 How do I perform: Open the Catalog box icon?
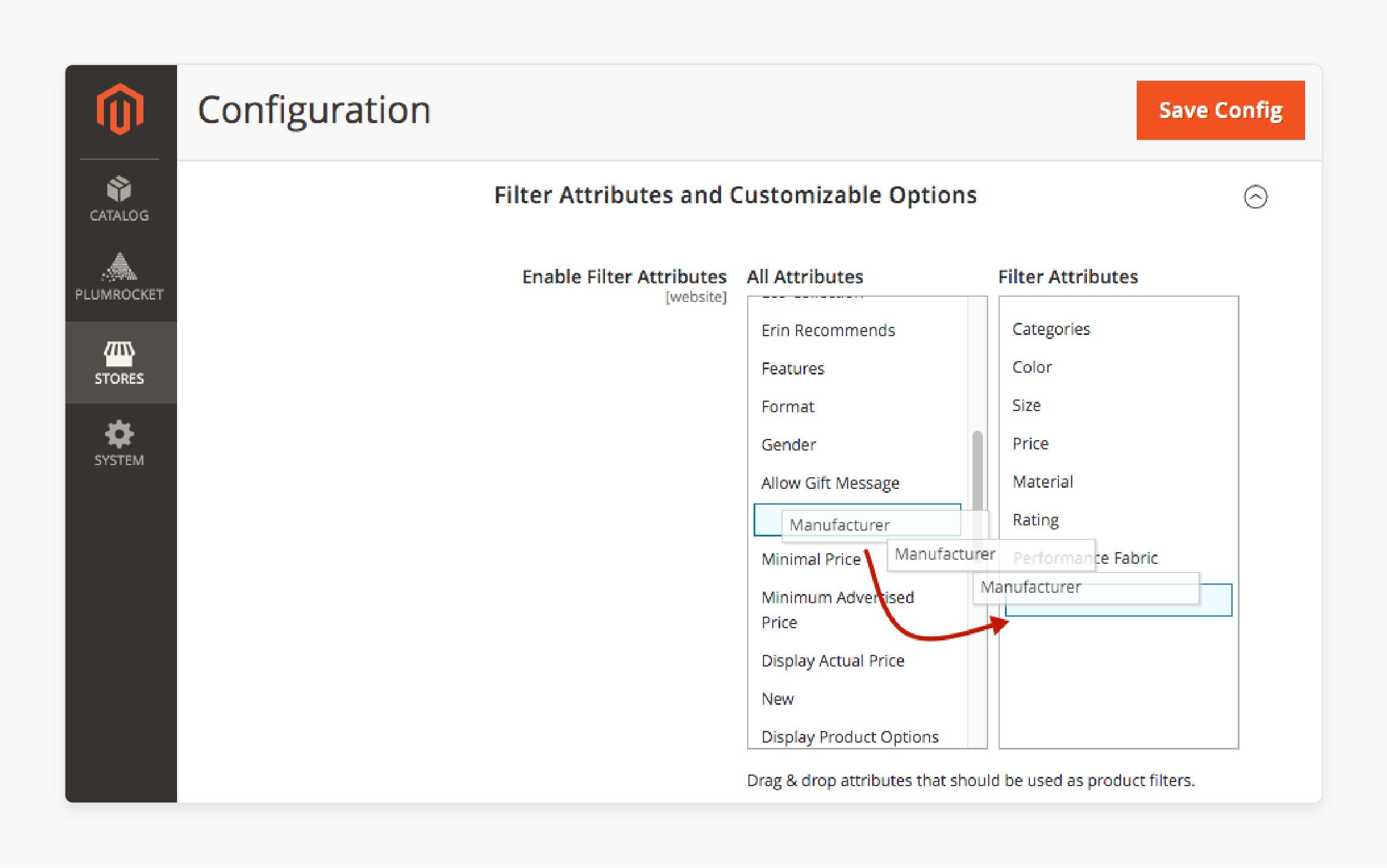119,189
